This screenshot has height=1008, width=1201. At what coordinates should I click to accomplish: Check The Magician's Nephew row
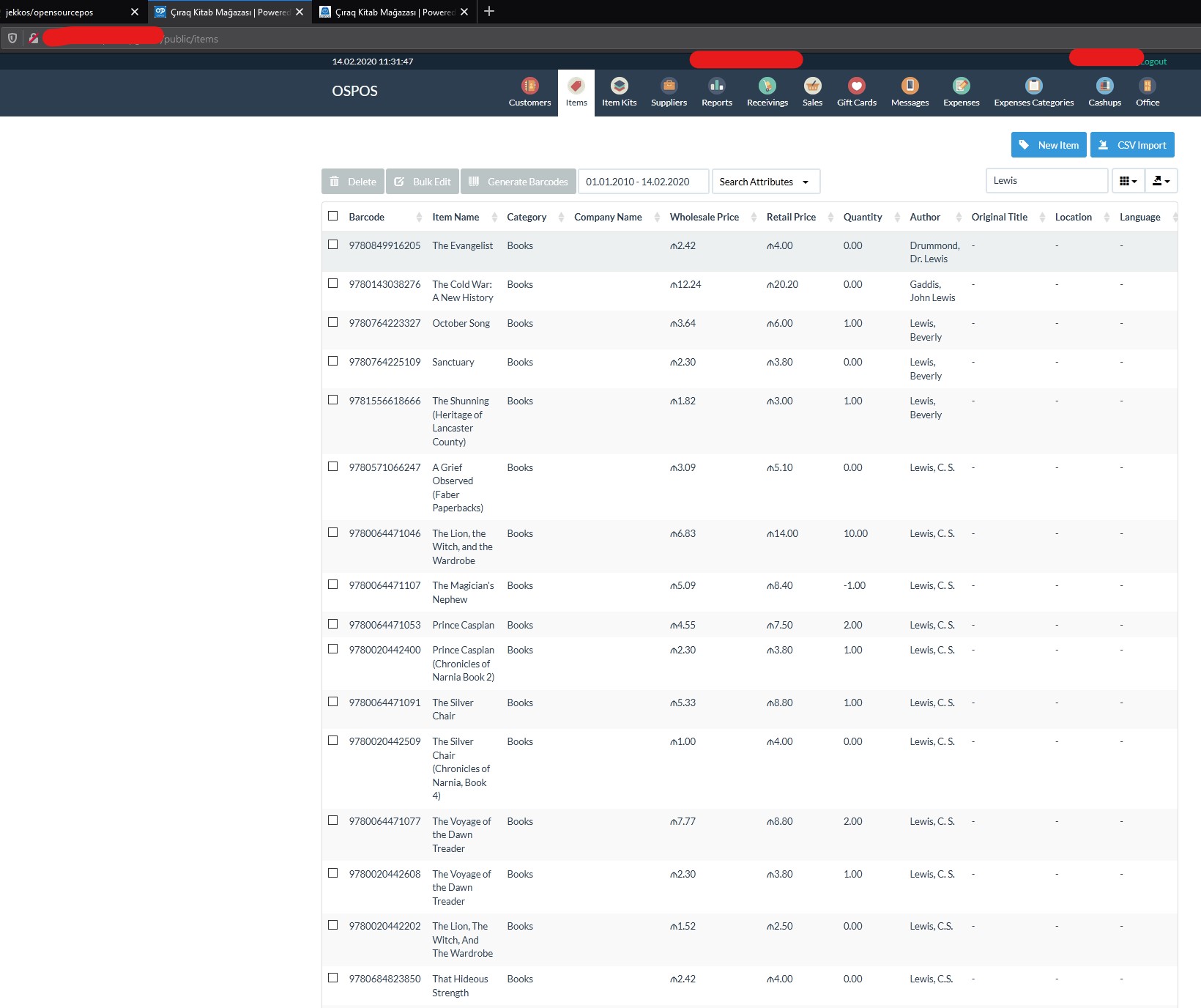[x=333, y=585]
